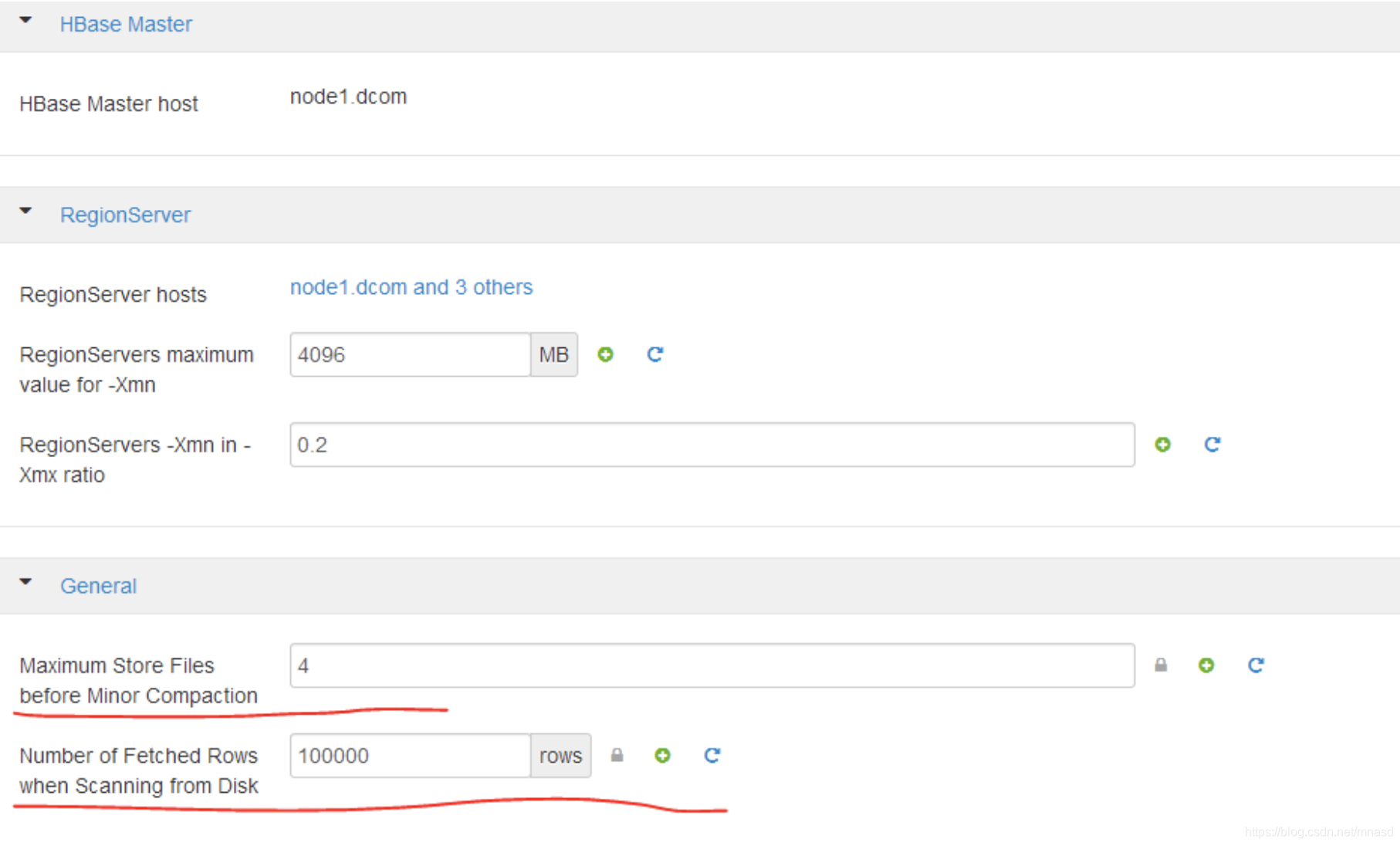Add override for Number of Fetched Rows
The image size is (1400, 846).
tap(662, 756)
